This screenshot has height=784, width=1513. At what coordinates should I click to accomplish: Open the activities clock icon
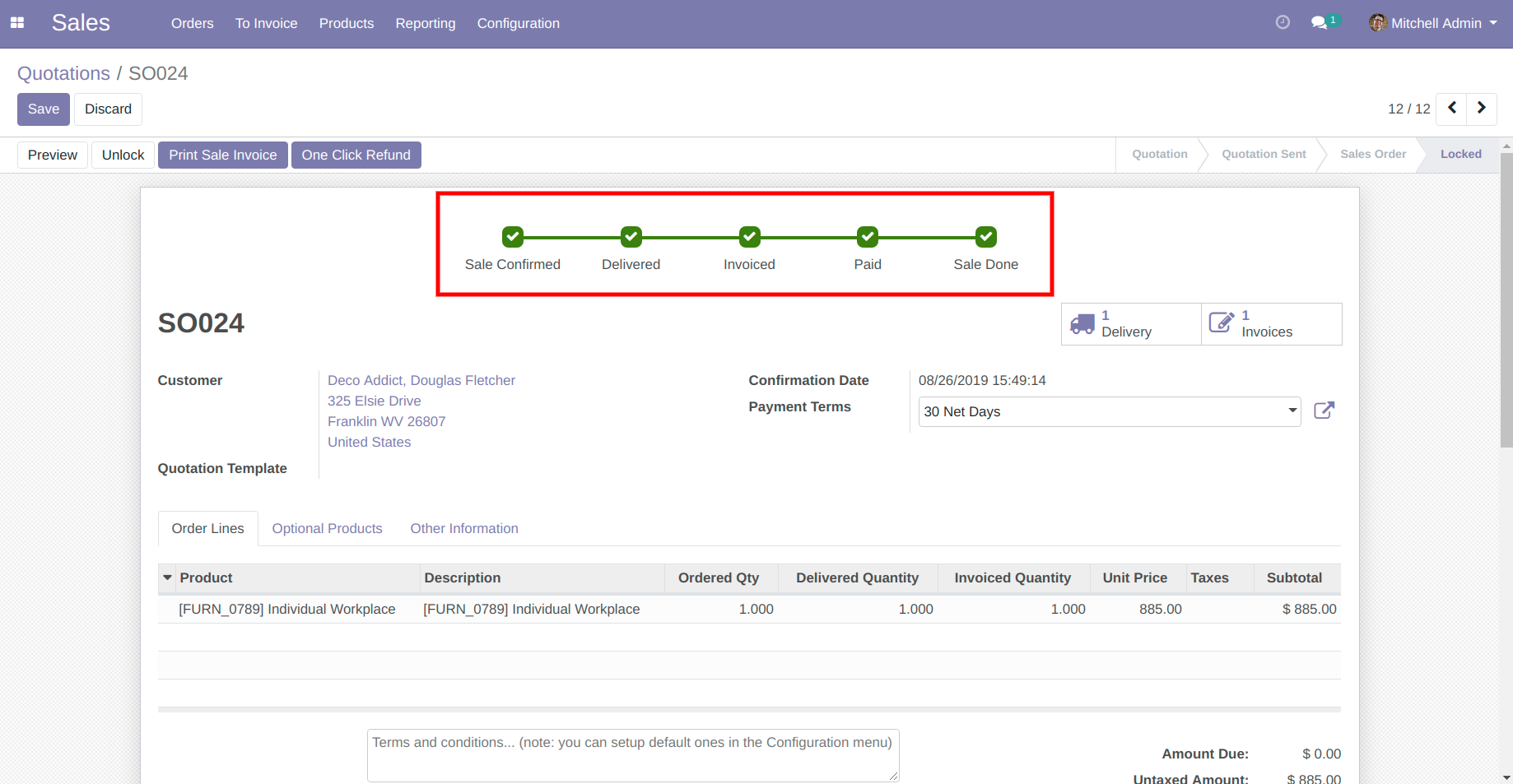point(1283,23)
